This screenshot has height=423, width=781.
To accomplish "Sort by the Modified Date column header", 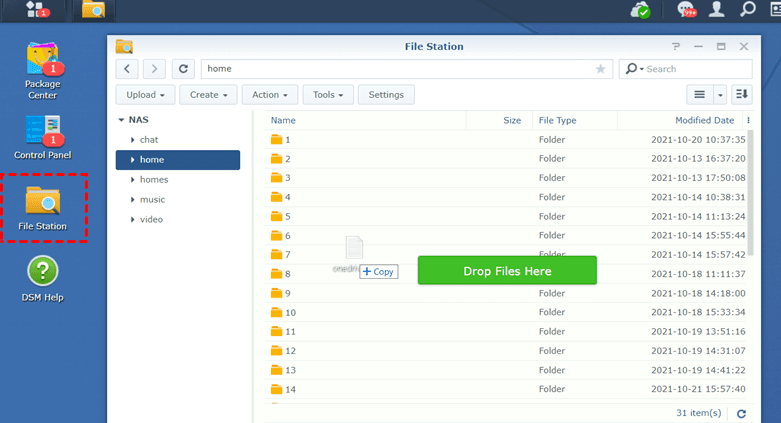I will coord(680,120).
